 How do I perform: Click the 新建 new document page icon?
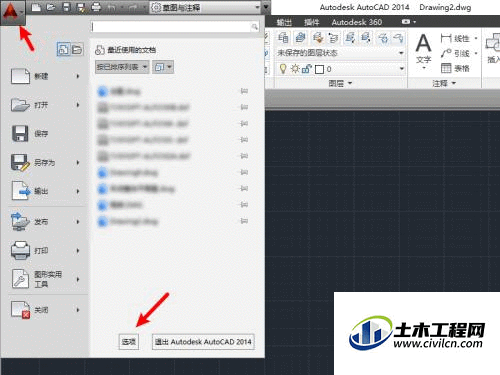(20, 76)
